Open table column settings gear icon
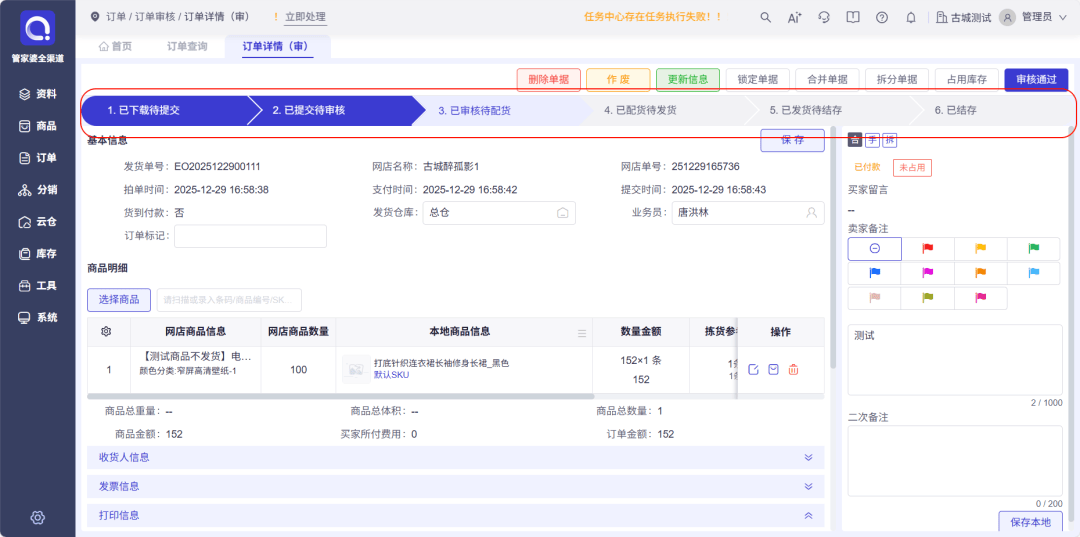 click(107, 332)
